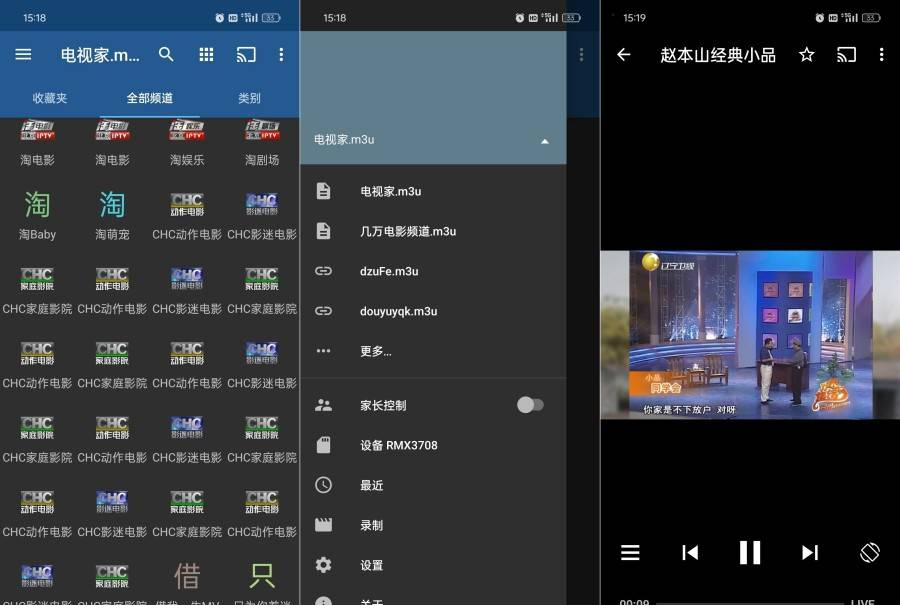
Task: Switch to 类别 tab
Action: [249, 98]
